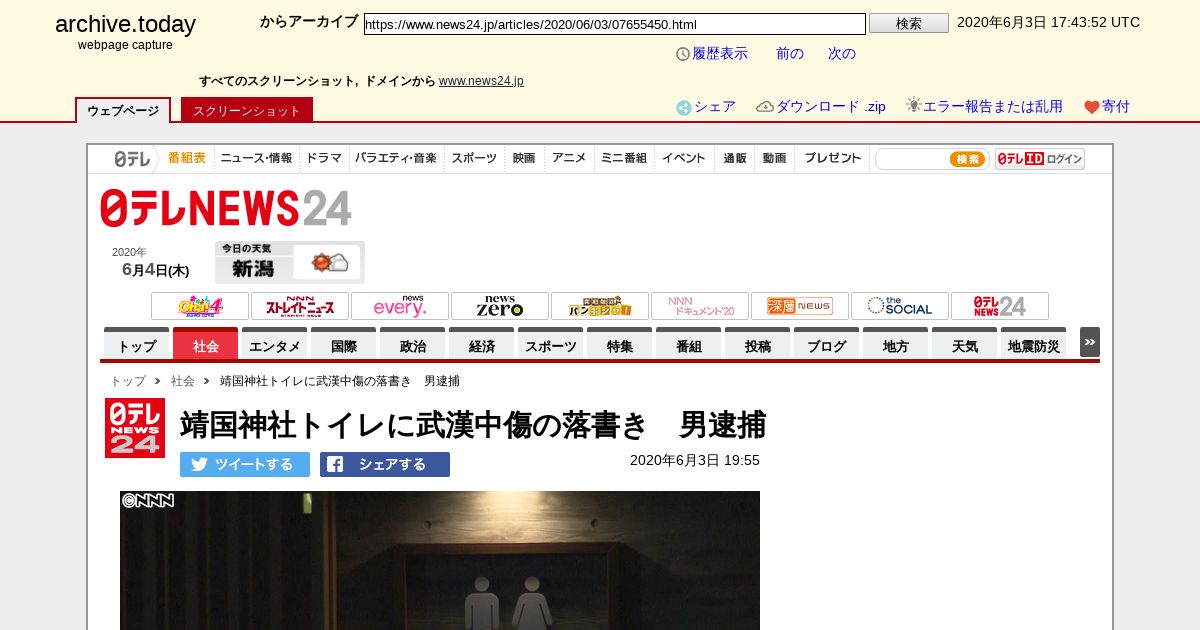Switch to the スクリーンショット tab
The image size is (1200, 630).
(x=247, y=110)
